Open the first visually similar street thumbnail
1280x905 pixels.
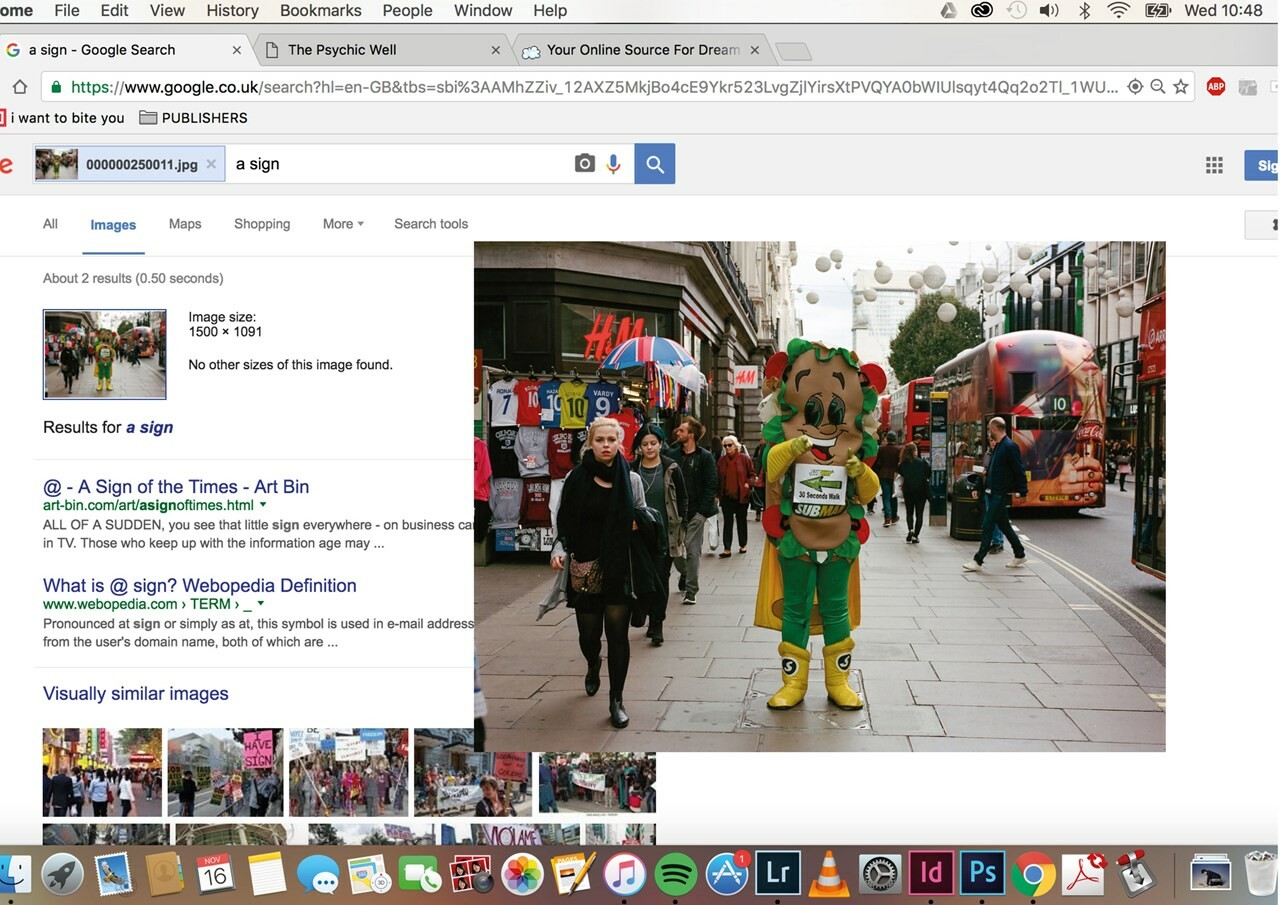coord(102,772)
